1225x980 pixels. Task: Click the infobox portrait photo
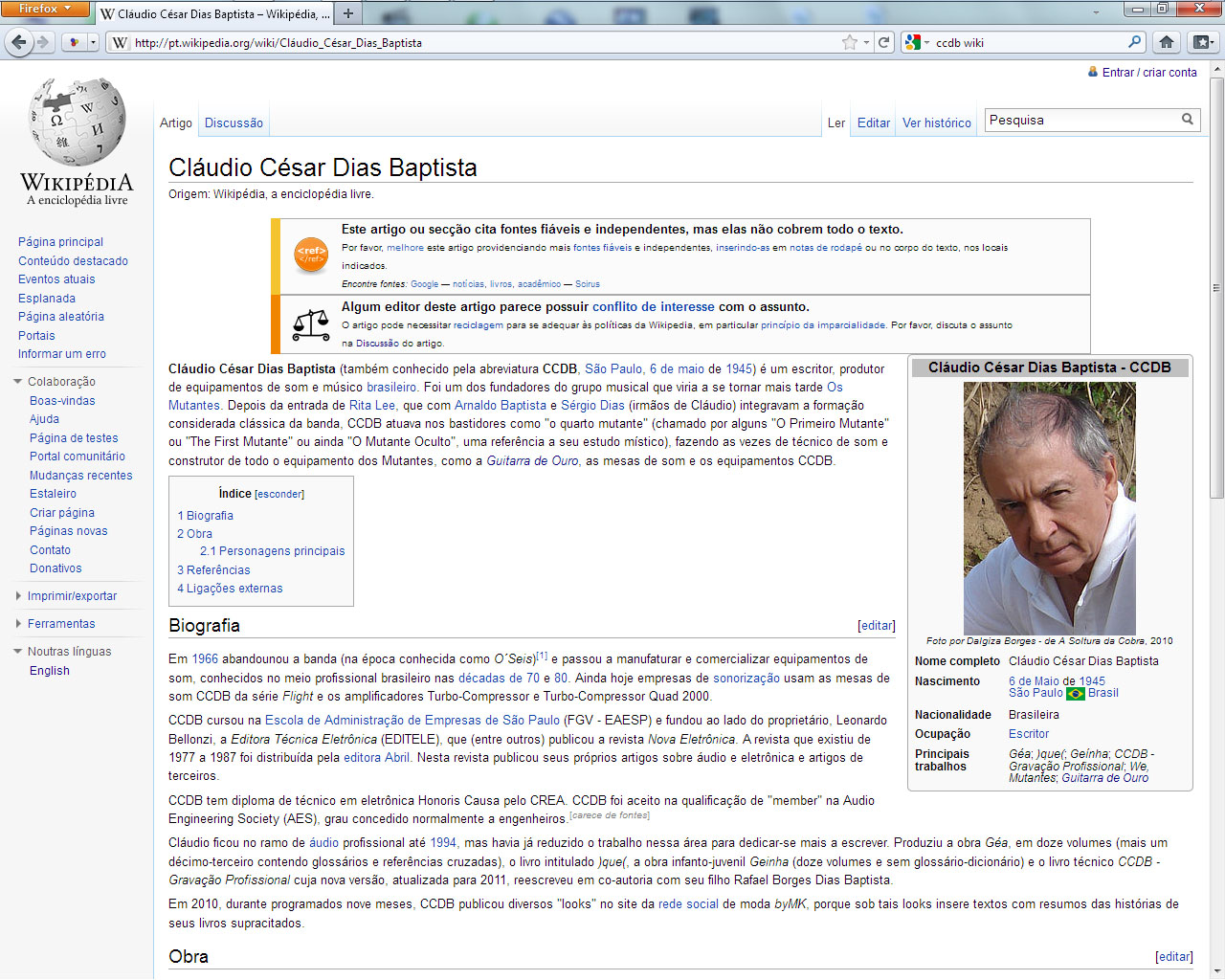[1049, 507]
